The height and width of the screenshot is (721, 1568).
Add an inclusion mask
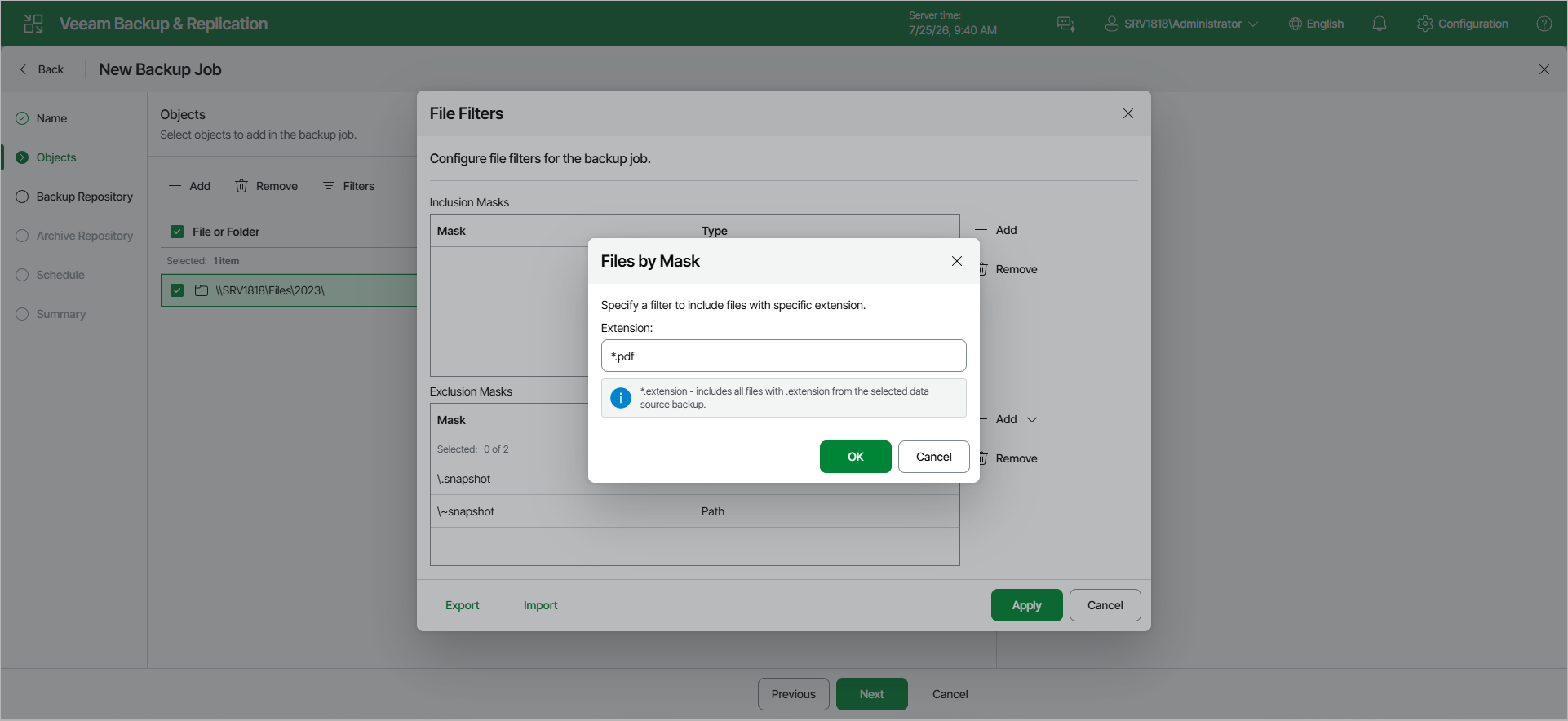coord(996,230)
